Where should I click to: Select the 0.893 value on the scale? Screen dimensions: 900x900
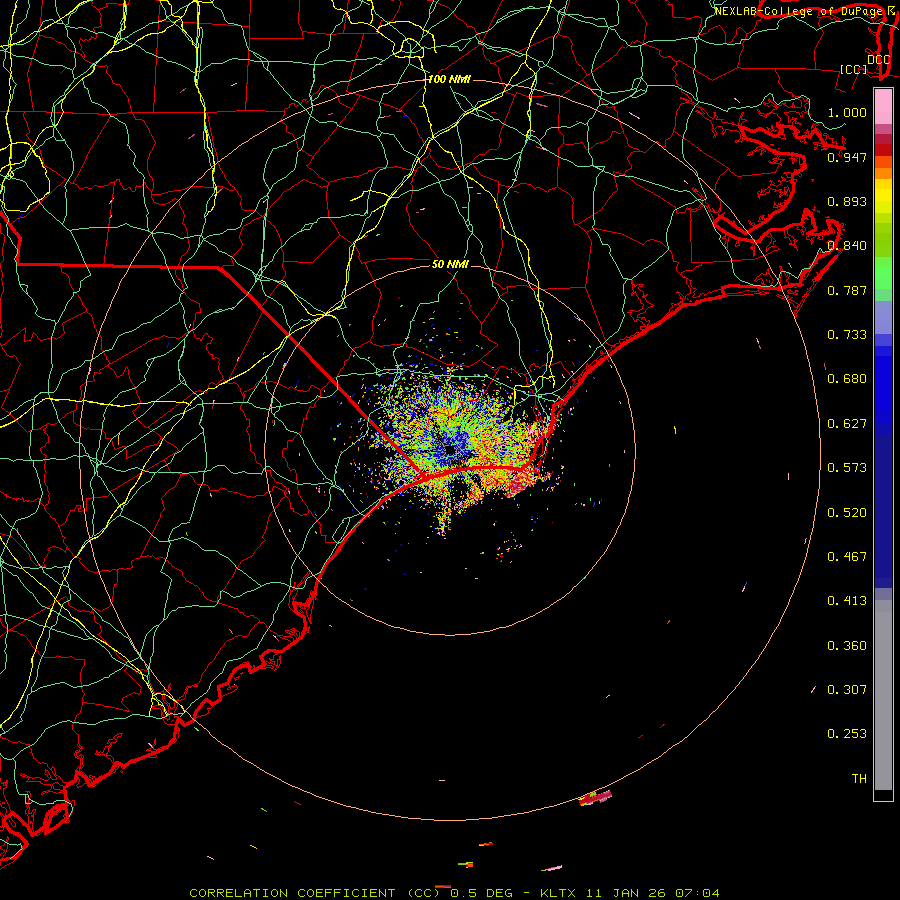tap(847, 201)
